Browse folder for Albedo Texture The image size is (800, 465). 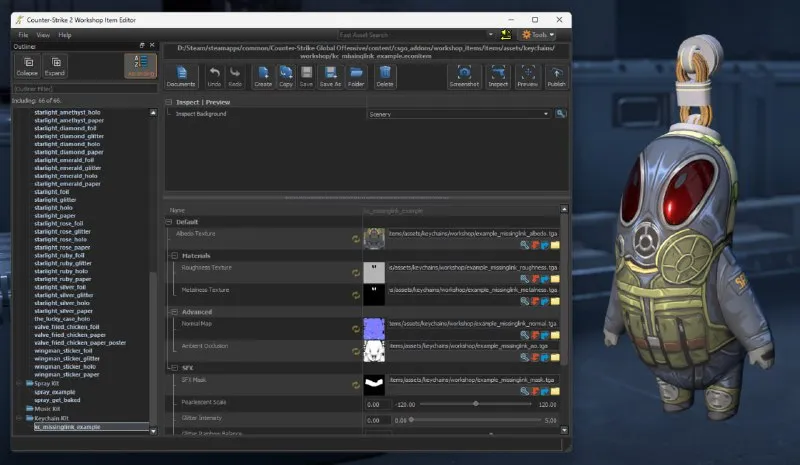[555, 245]
